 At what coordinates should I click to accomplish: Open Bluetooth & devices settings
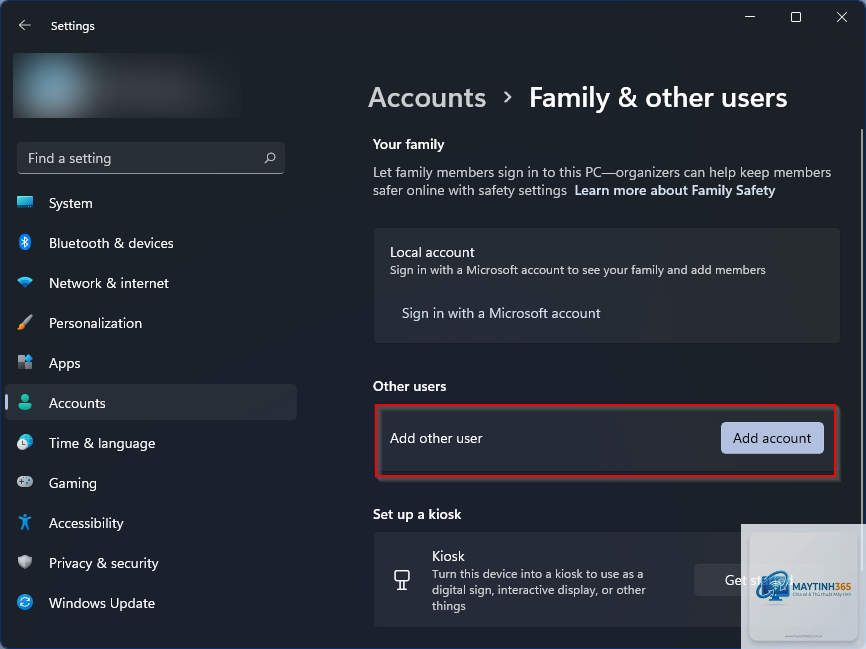151,243
